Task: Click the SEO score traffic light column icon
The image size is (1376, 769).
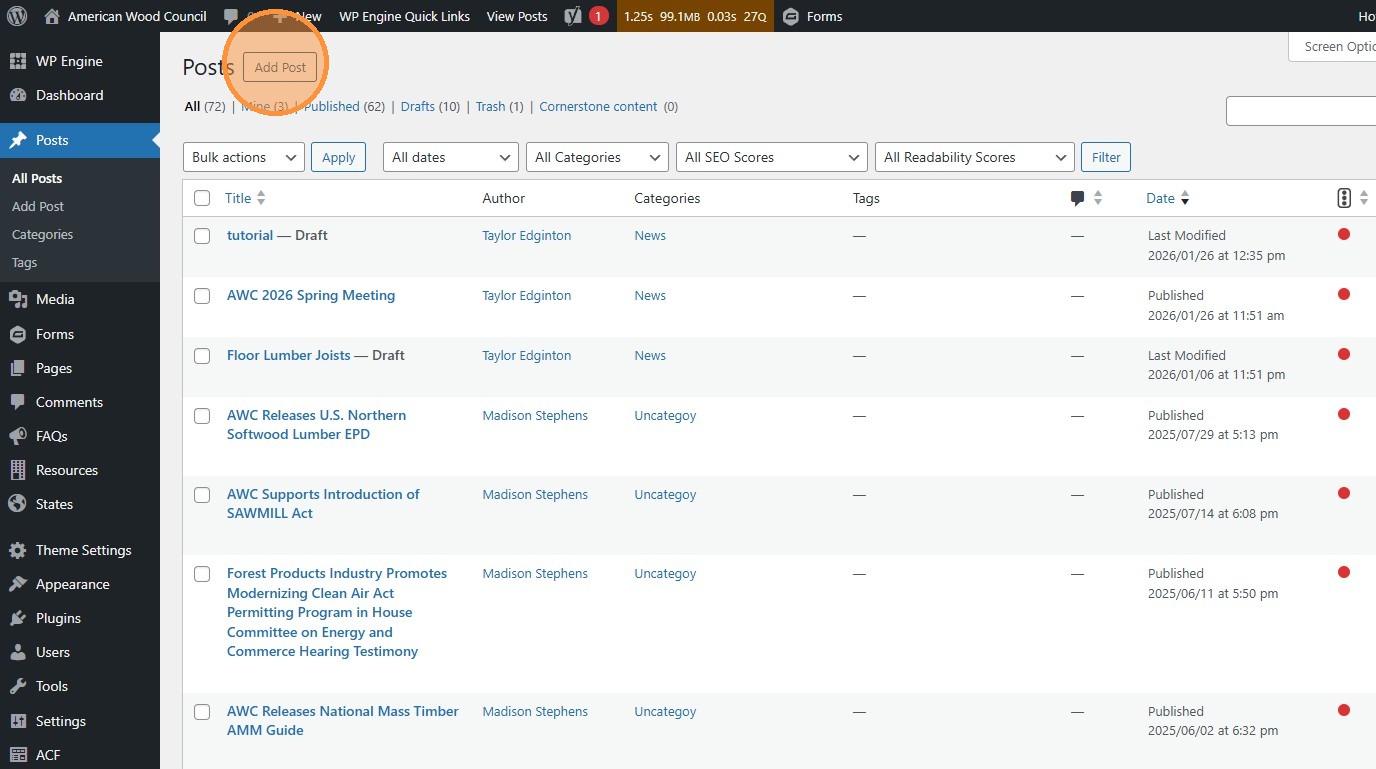Action: tap(1343, 198)
